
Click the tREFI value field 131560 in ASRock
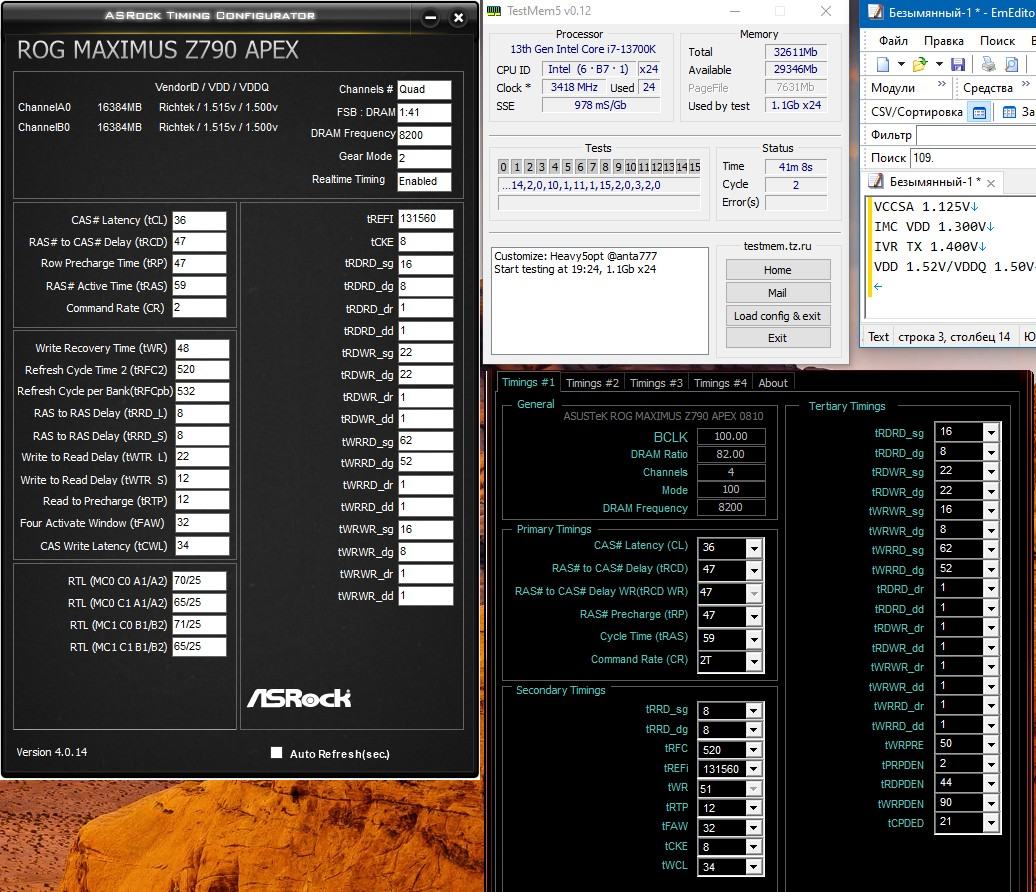[x=426, y=219]
